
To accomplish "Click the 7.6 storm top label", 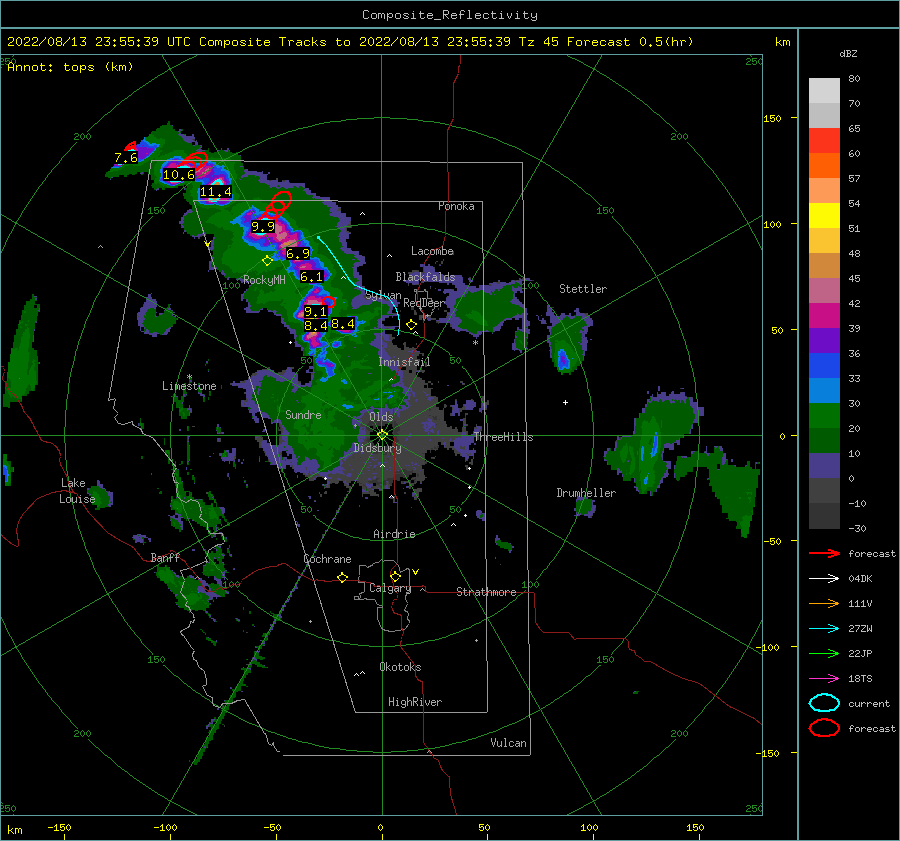I will [126, 157].
